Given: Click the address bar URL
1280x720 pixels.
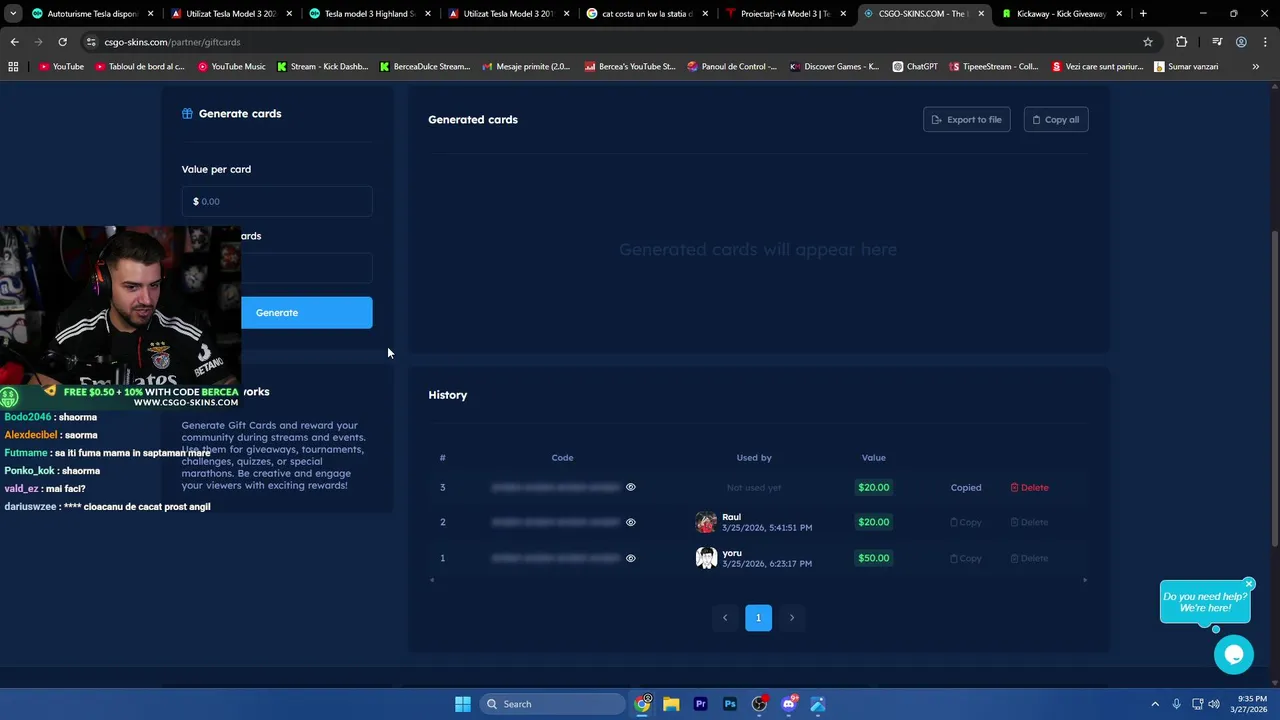Looking at the screenshot, I should pyautogui.click(x=172, y=42).
